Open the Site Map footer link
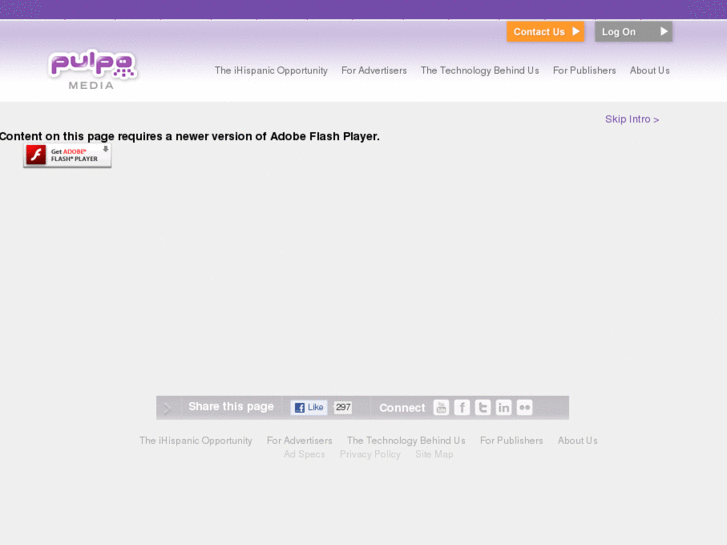 tap(434, 454)
